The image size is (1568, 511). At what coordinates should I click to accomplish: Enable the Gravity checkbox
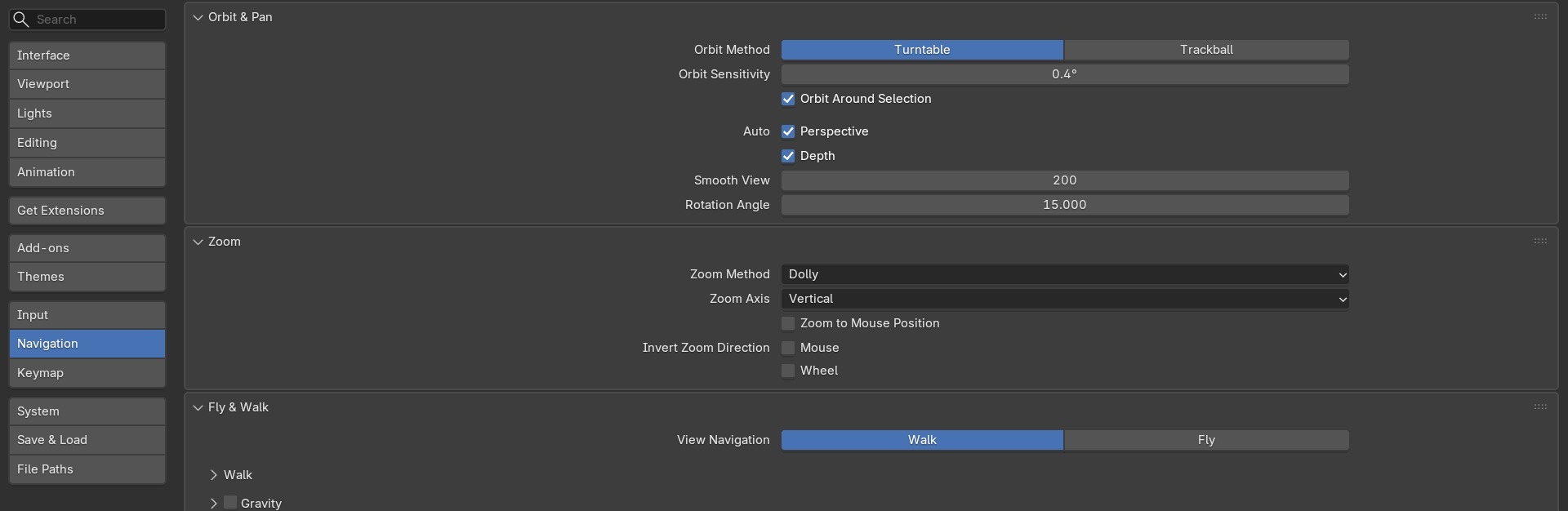[230, 503]
